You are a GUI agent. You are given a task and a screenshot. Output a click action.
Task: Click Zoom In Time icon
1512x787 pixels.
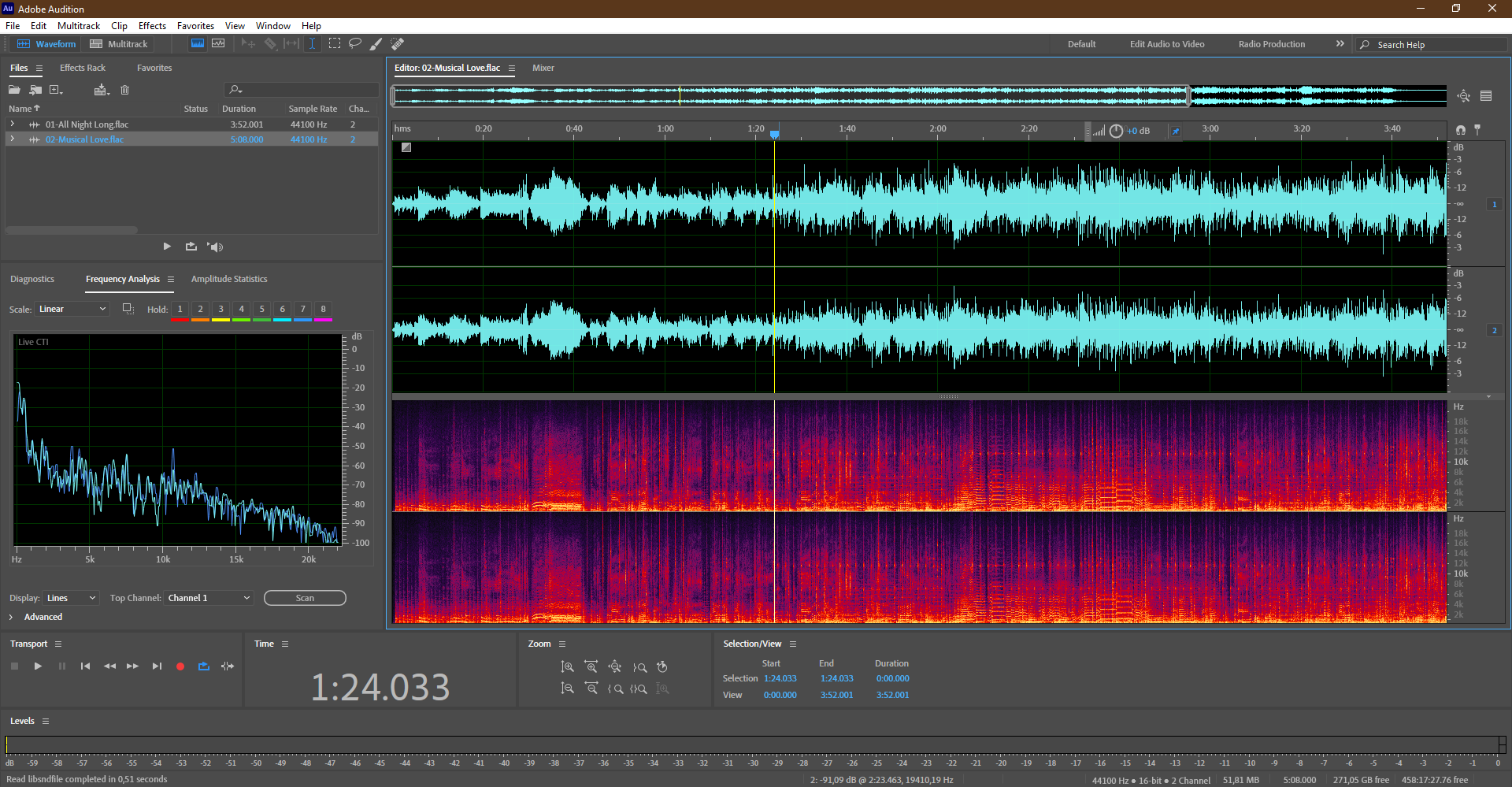(x=591, y=667)
